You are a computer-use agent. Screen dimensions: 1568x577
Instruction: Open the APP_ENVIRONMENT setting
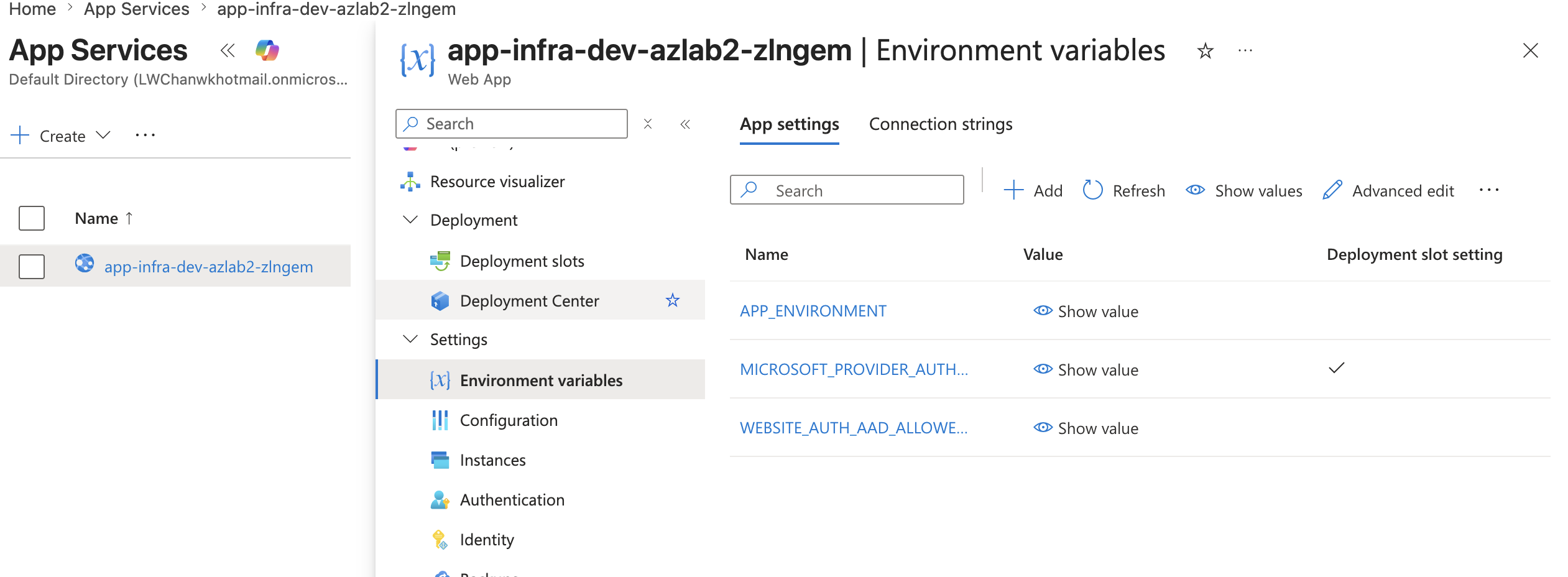click(x=813, y=311)
